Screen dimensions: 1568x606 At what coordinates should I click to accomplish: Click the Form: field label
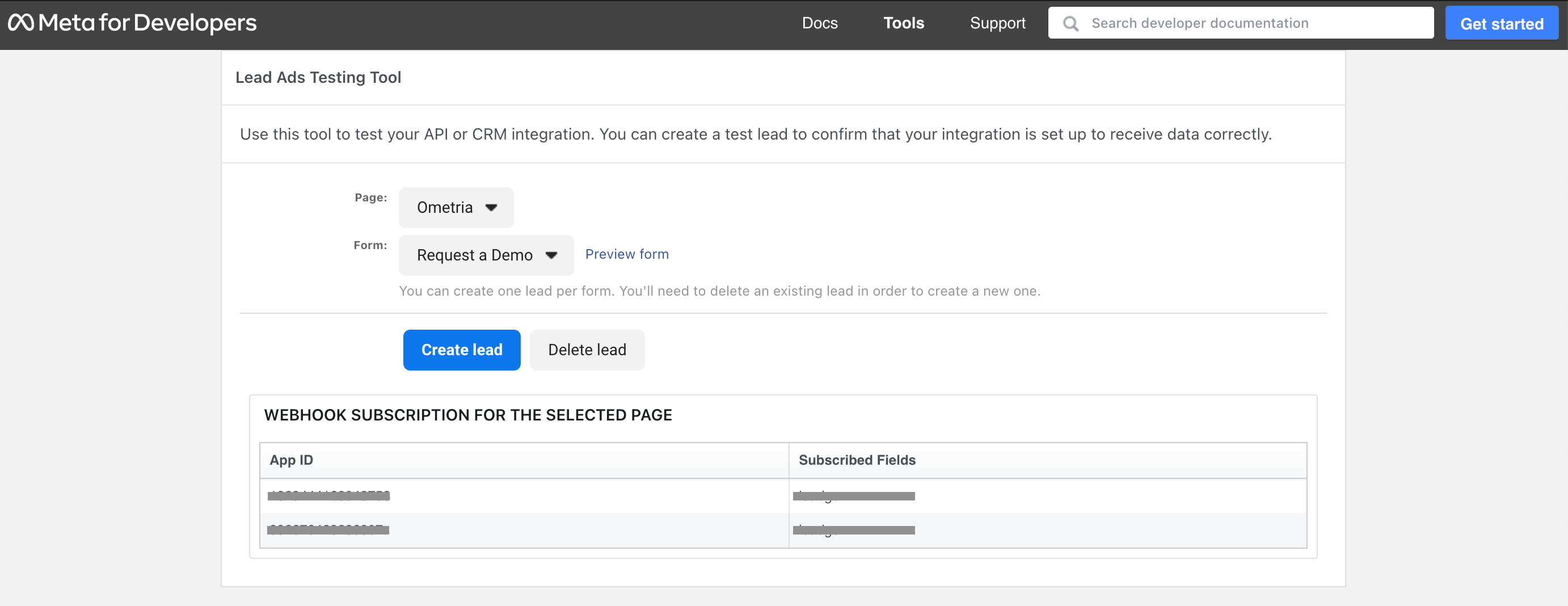(x=370, y=246)
